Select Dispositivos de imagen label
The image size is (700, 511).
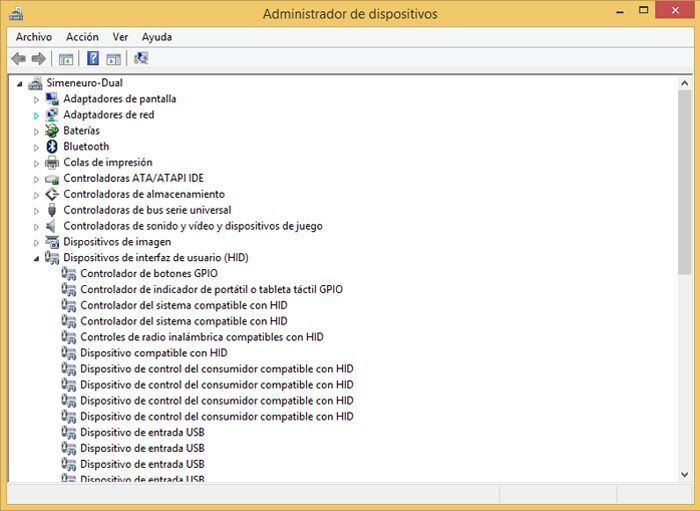tap(117, 242)
